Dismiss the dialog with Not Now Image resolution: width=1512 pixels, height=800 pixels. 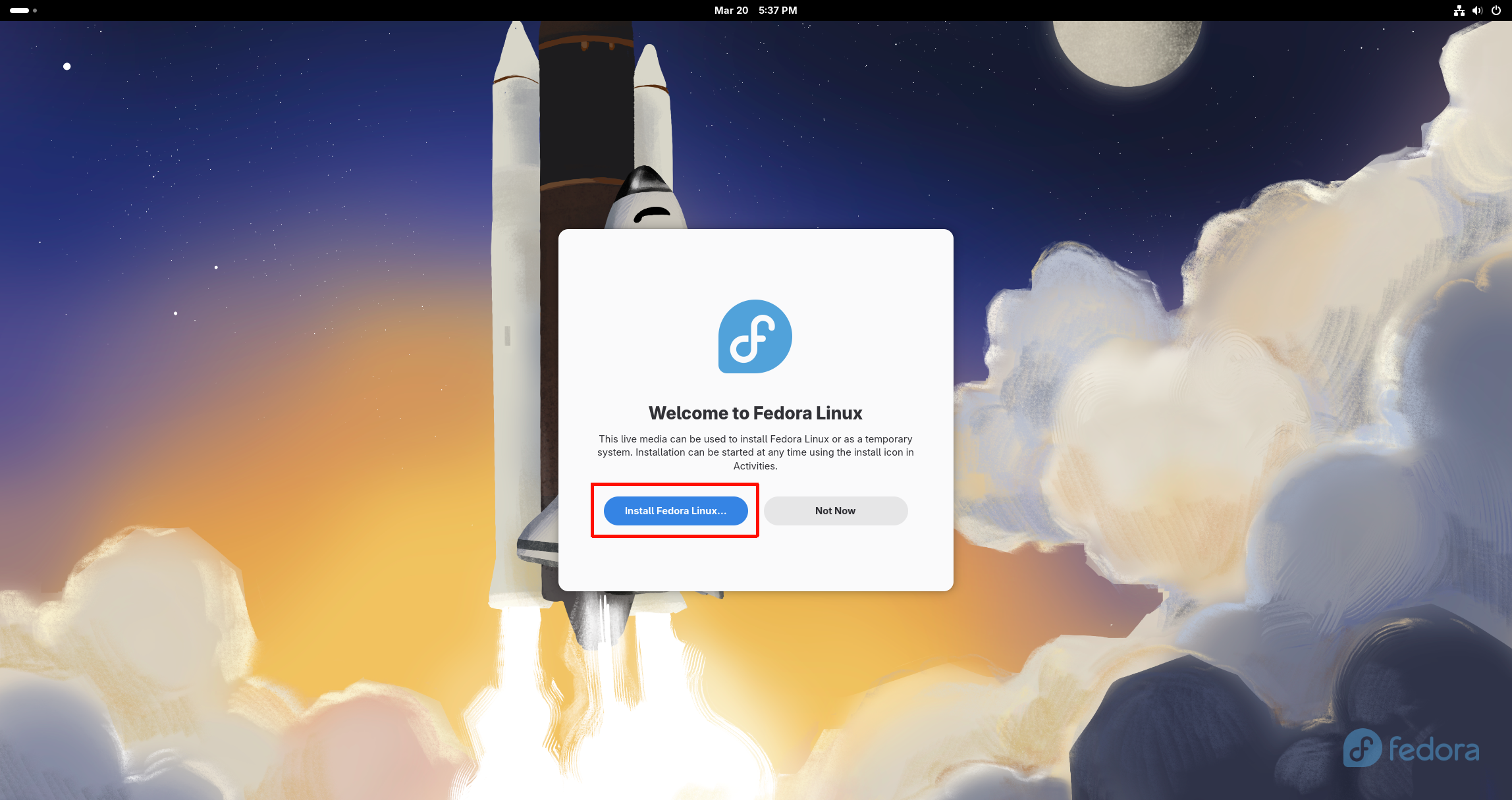835,511
